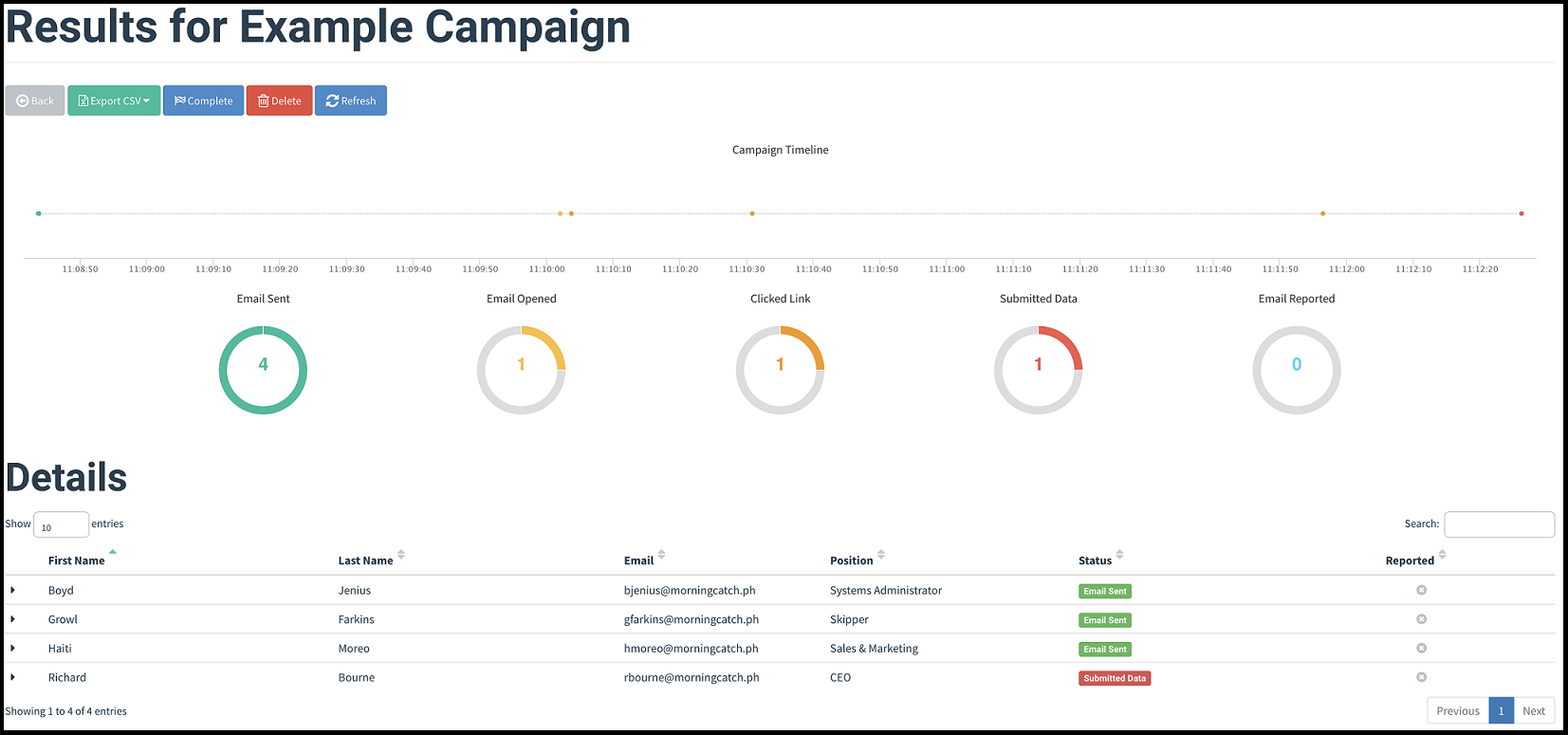This screenshot has width=1568, height=735.
Task: Sort the table by Email column
Action: coord(639,560)
